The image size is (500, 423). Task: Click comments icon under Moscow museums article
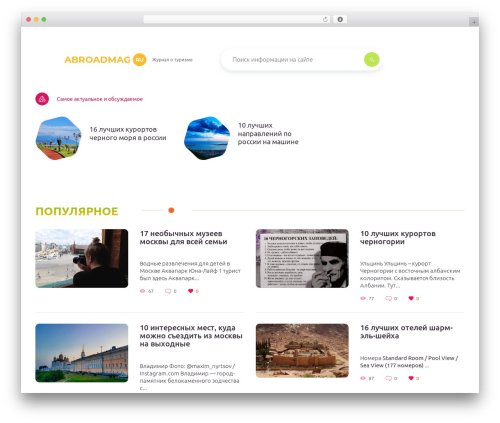[x=168, y=291]
